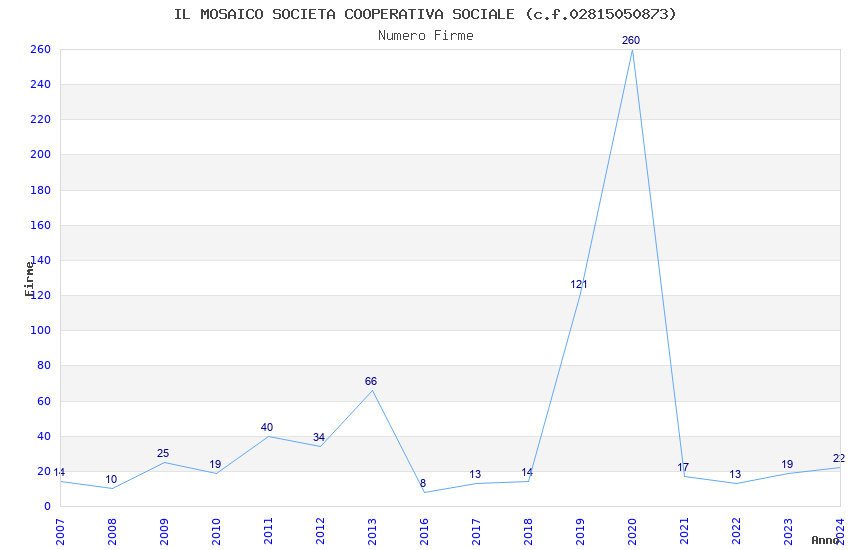Click y-axis tick value 100
850x550 pixels.
pyautogui.click(x=41, y=331)
